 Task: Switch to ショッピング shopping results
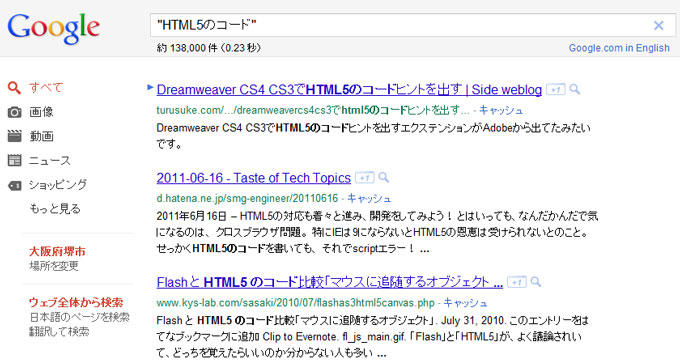58,185
